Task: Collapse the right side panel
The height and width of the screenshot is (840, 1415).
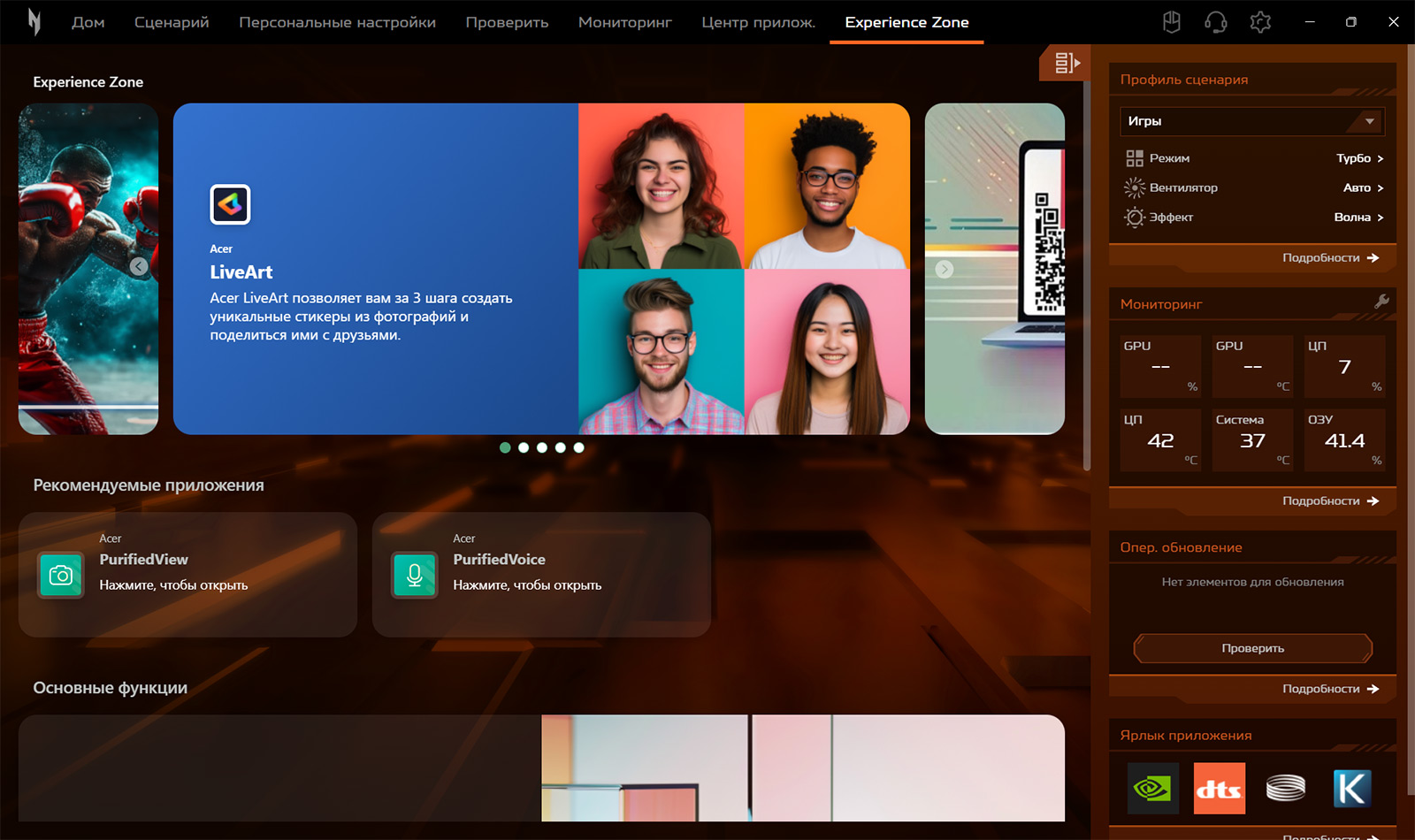Action: point(1067,63)
